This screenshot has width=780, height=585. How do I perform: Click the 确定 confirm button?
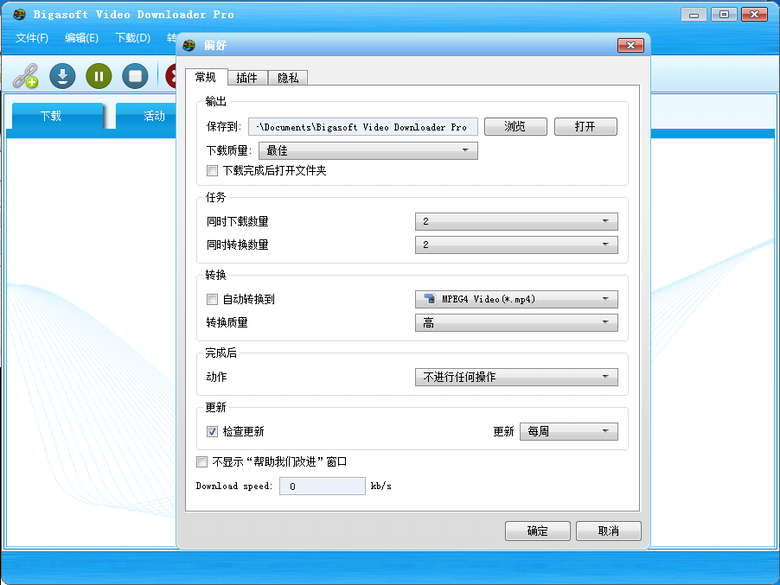(x=537, y=531)
